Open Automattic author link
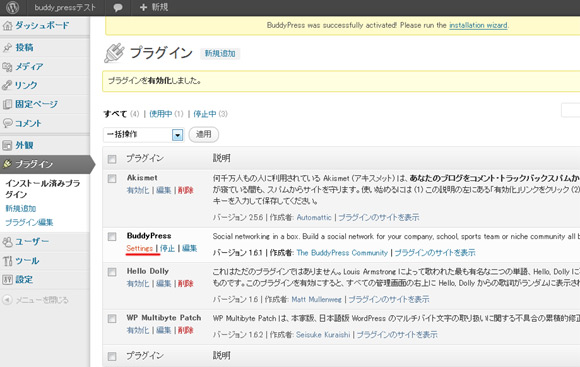Image resolution: width=580 pixels, height=367 pixels. coord(314,217)
